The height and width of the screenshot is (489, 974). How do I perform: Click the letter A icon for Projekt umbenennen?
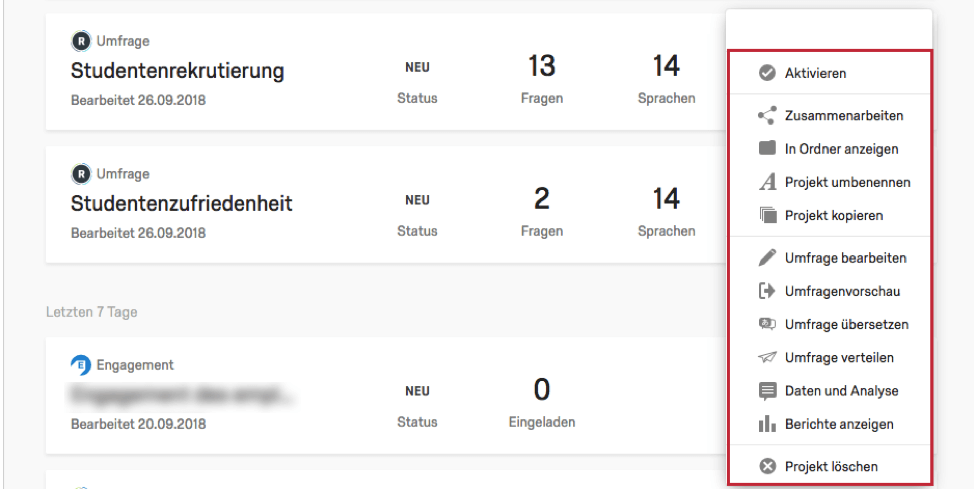[768, 182]
